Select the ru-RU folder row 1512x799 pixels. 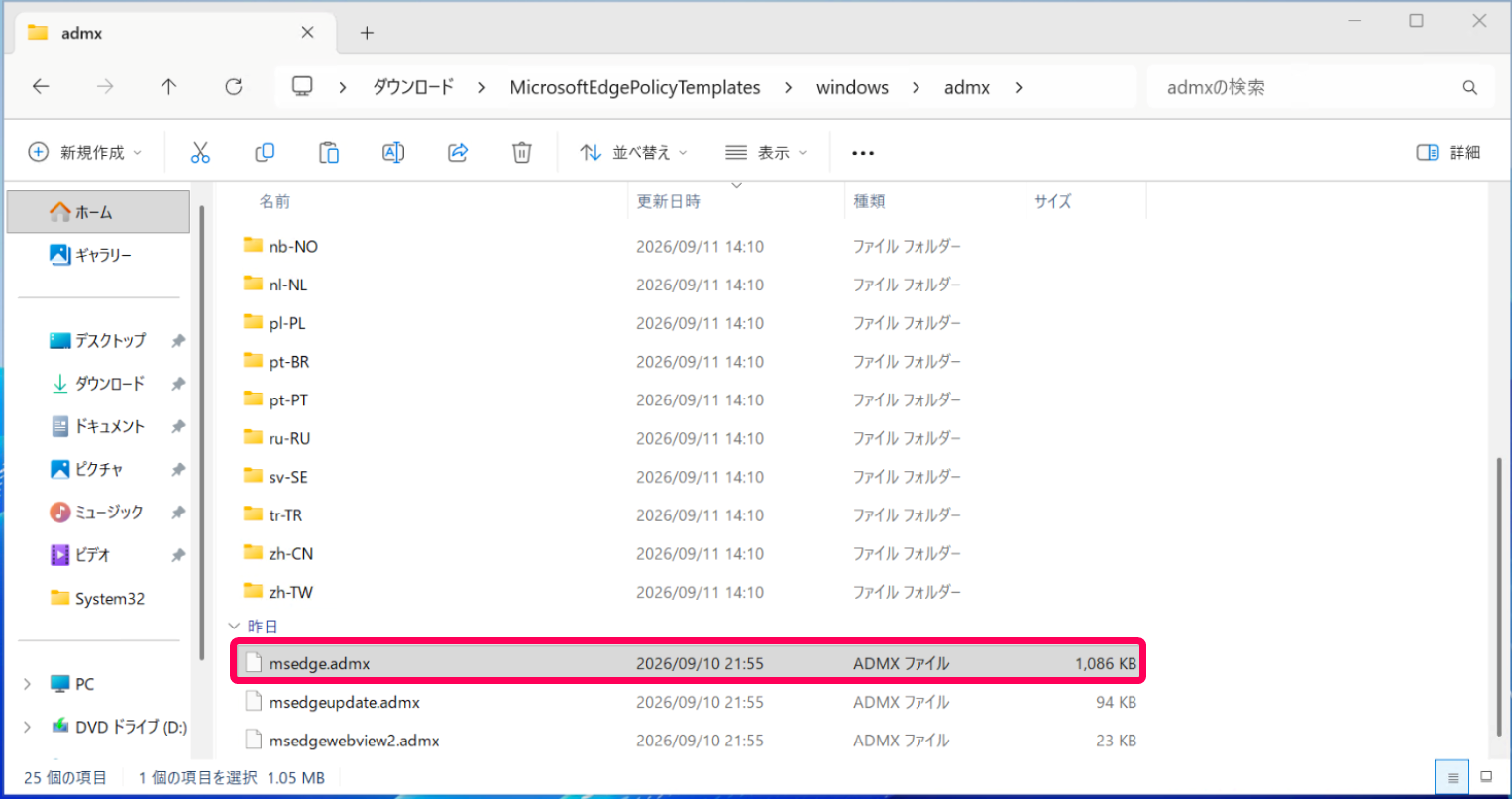(691, 438)
